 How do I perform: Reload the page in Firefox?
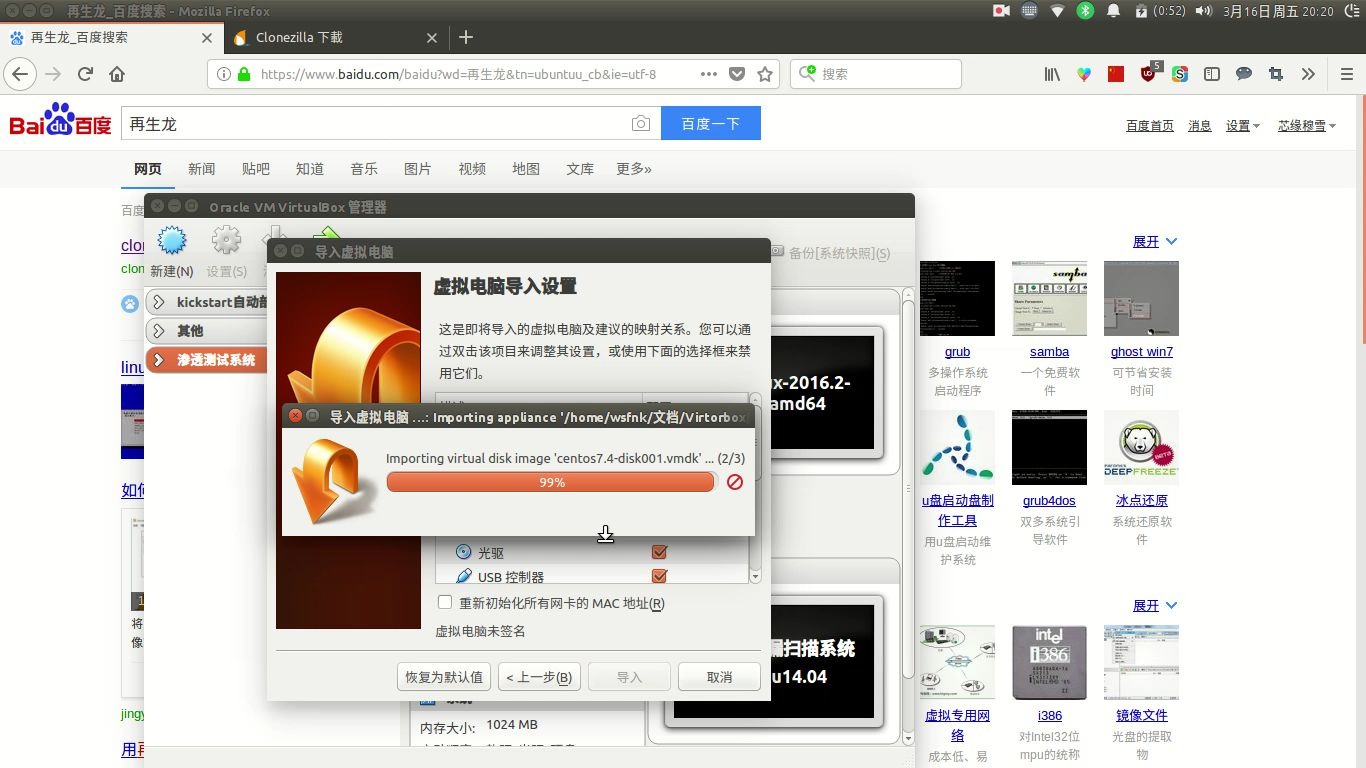click(86, 74)
